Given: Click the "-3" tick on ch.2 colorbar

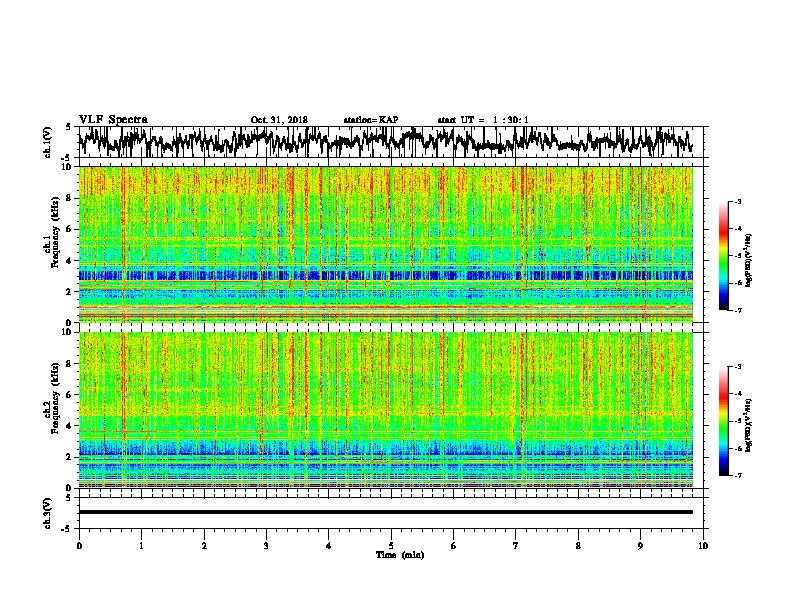Looking at the screenshot, I should (737, 367).
